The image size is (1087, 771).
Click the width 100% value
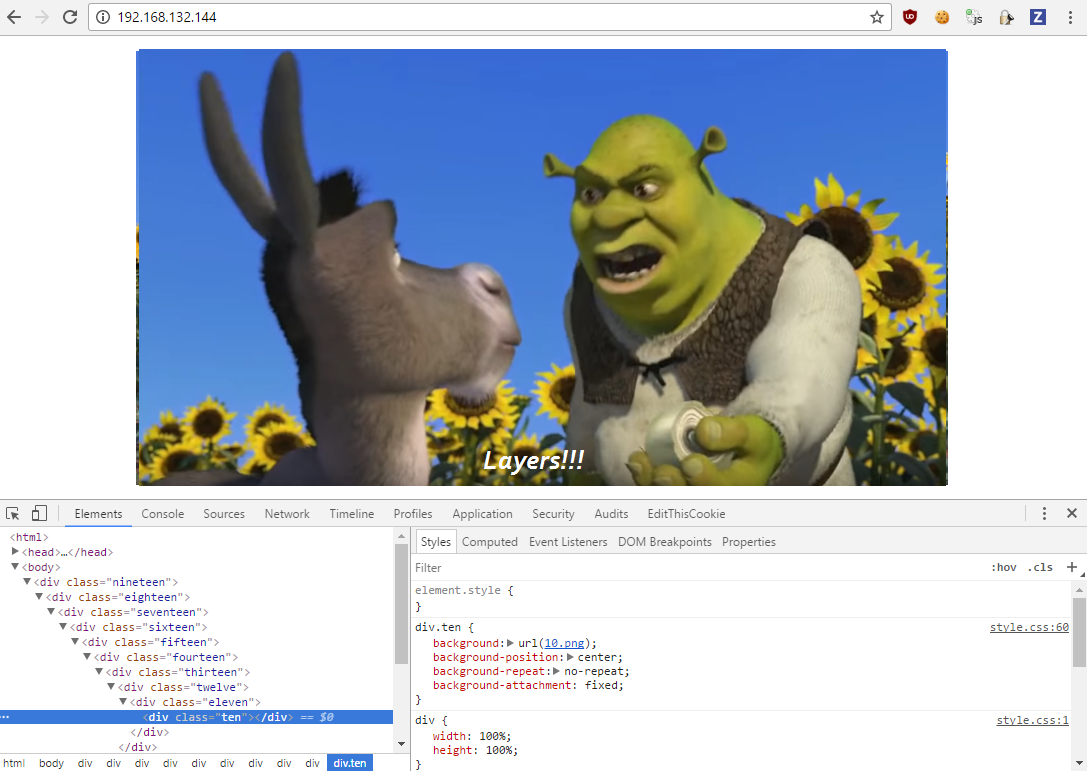pyautogui.click(x=493, y=736)
